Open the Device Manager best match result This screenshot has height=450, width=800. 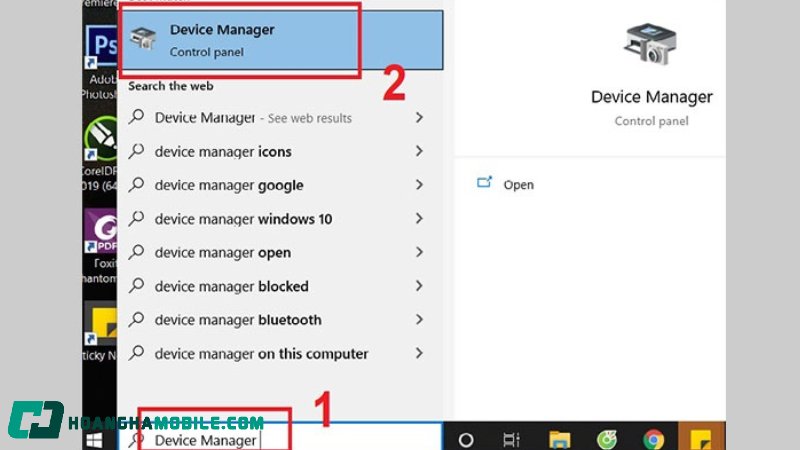coord(280,40)
